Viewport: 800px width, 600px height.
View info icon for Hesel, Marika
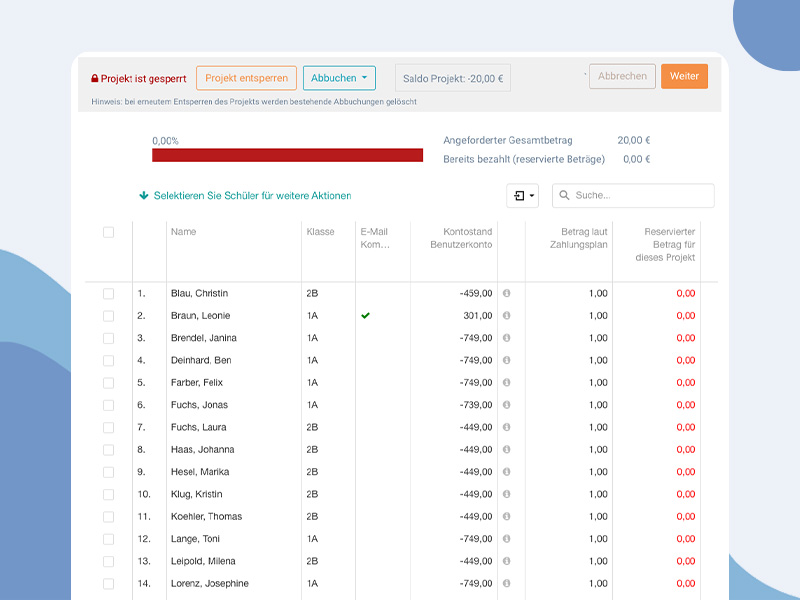pos(506,472)
